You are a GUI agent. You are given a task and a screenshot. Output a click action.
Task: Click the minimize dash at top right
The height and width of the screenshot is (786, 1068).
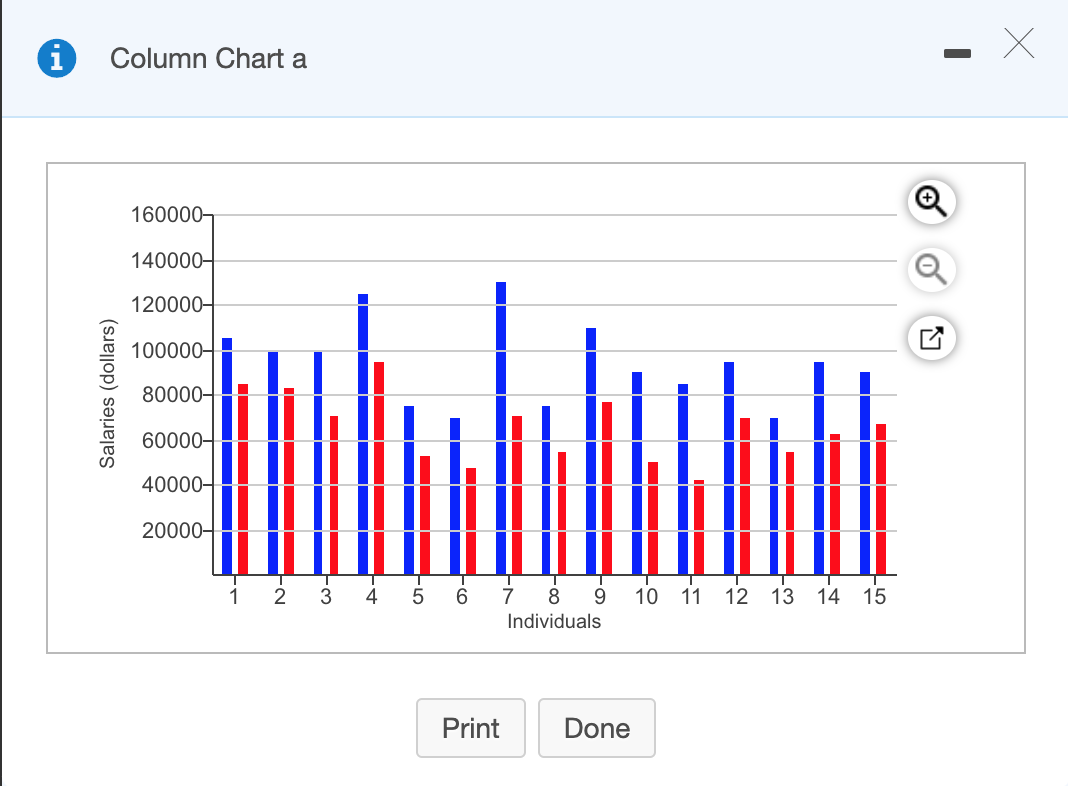[x=957, y=54]
